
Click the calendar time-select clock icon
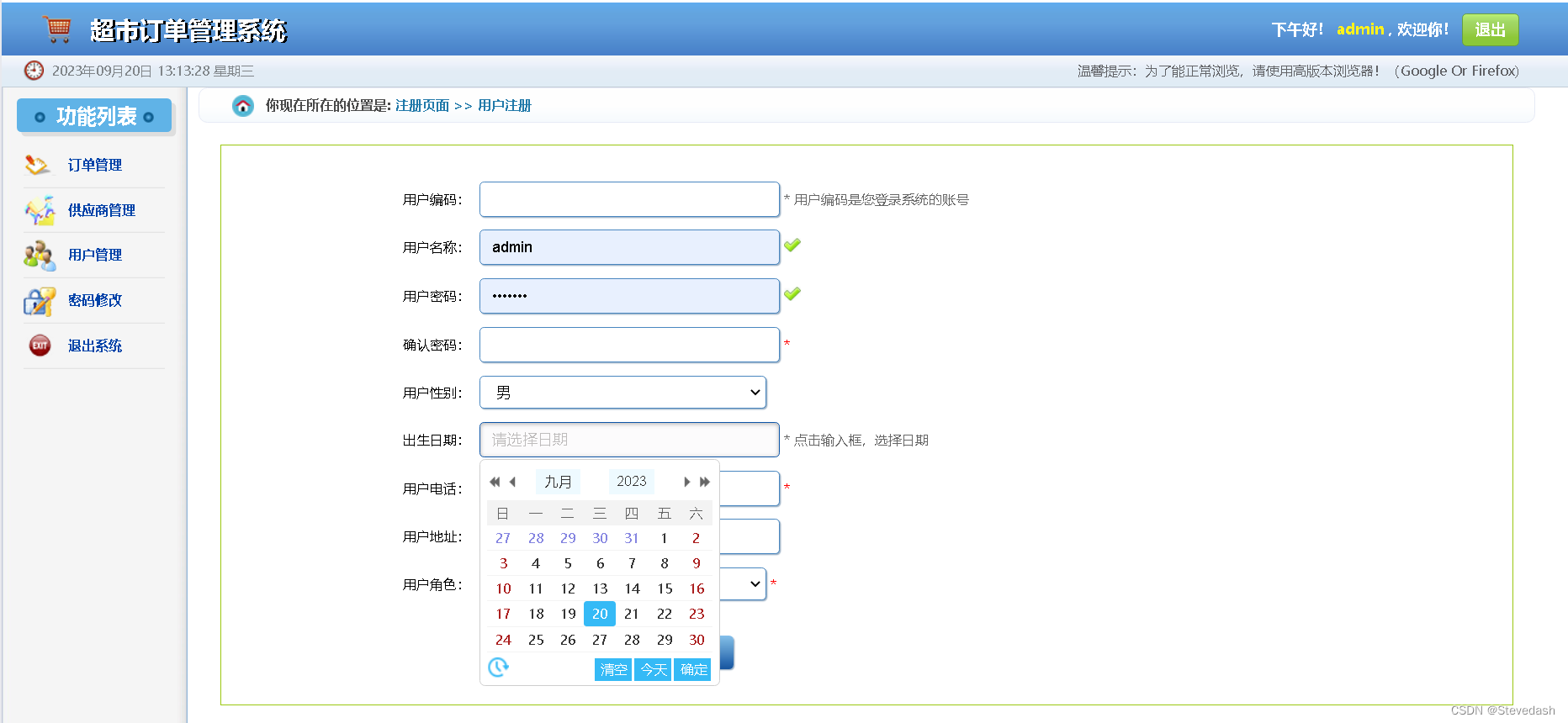click(498, 667)
